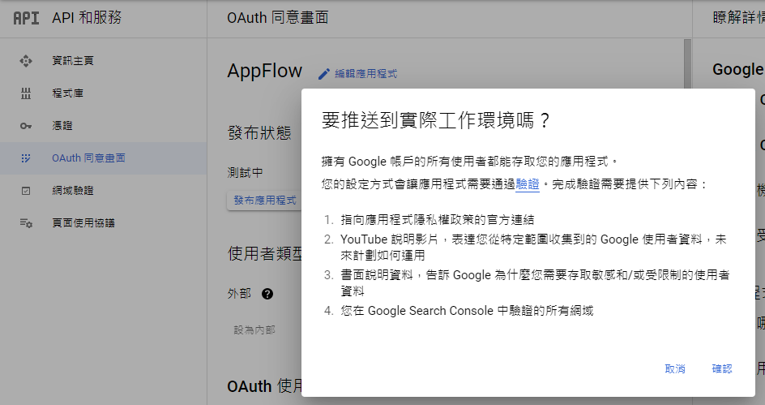Click the 編輯應用程式 link
Screen dimensions: 765x405
click(366, 74)
